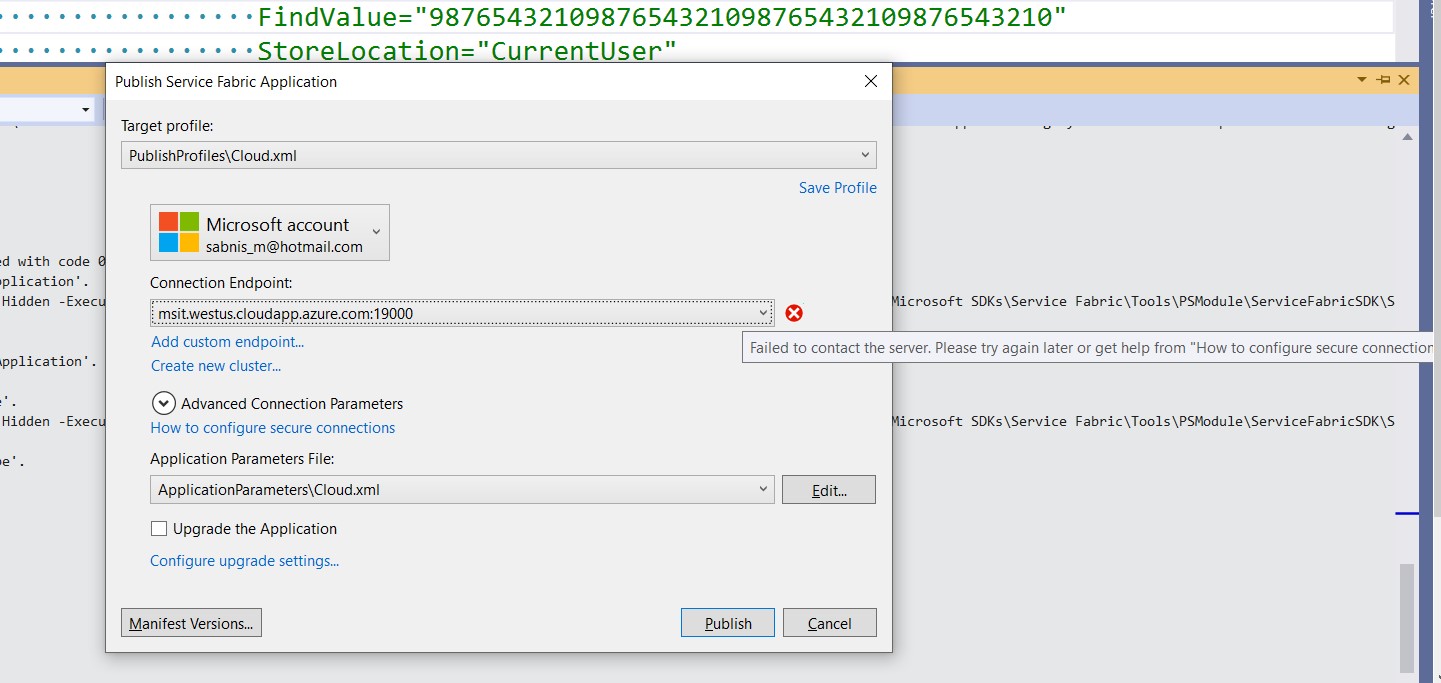The height and width of the screenshot is (683, 1441).
Task: Open the Output window options dropdown arrow
Action: (x=1362, y=80)
